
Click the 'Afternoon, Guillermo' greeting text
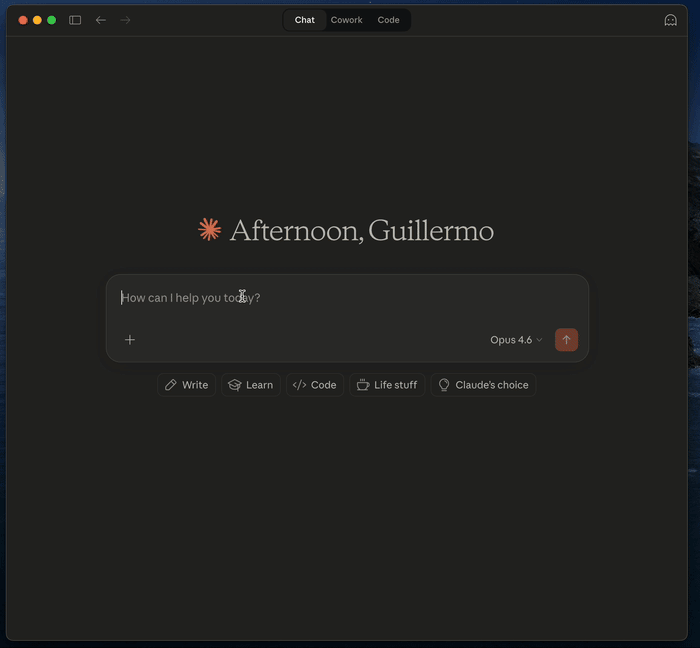(362, 231)
